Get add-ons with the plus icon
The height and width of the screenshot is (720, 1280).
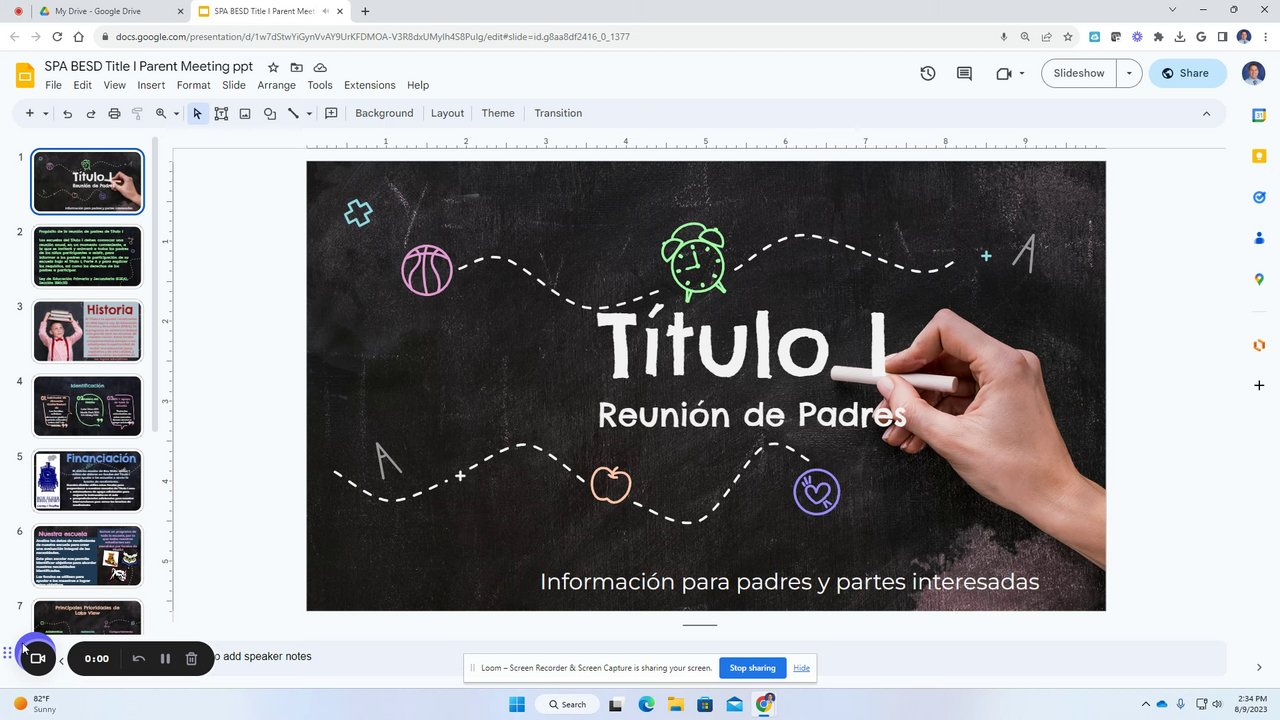(1259, 385)
